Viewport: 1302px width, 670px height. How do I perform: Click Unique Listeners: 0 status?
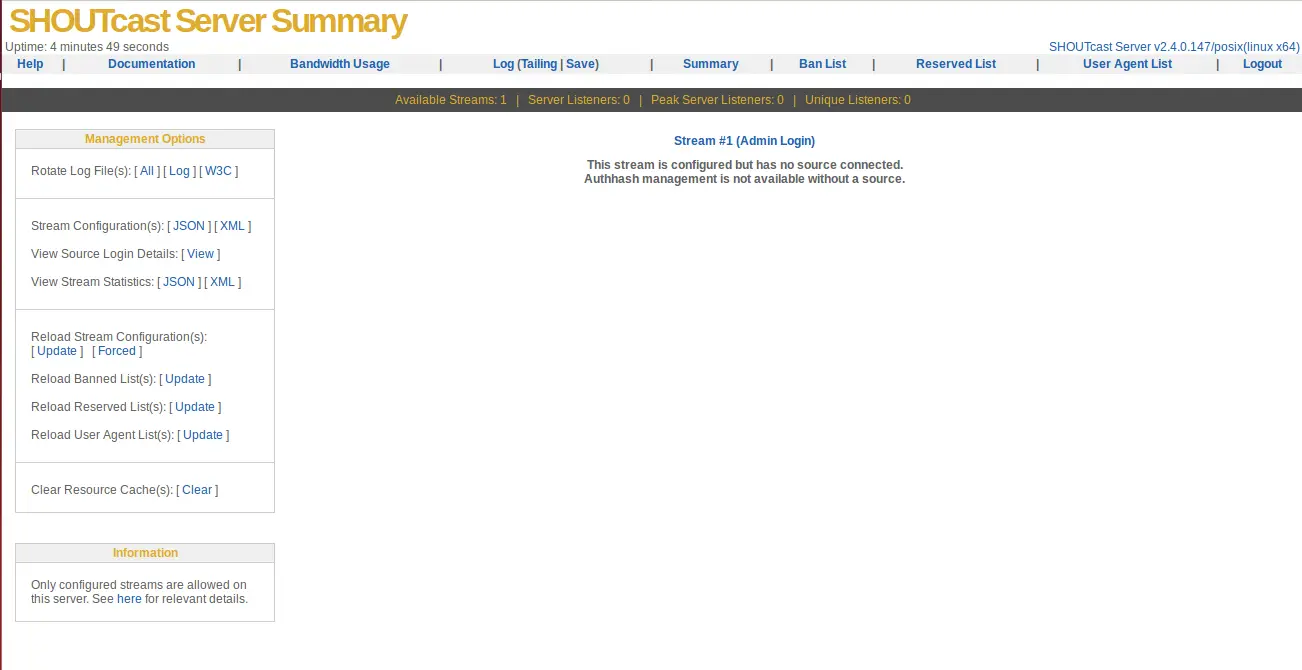(x=858, y=100)
